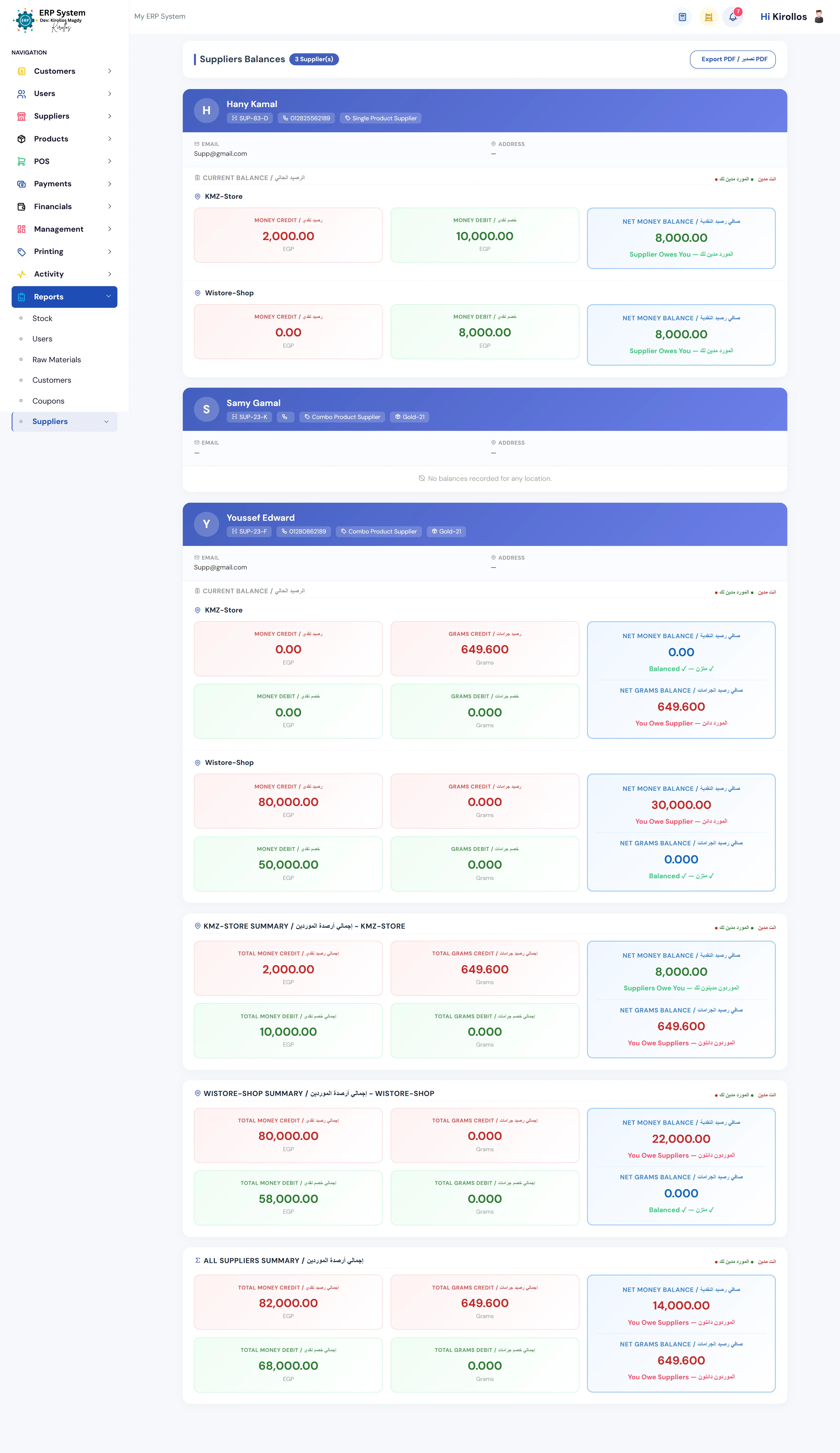Click the Printing tag icon
This screenshot has width=840, height=1453.
coord(21,251)
